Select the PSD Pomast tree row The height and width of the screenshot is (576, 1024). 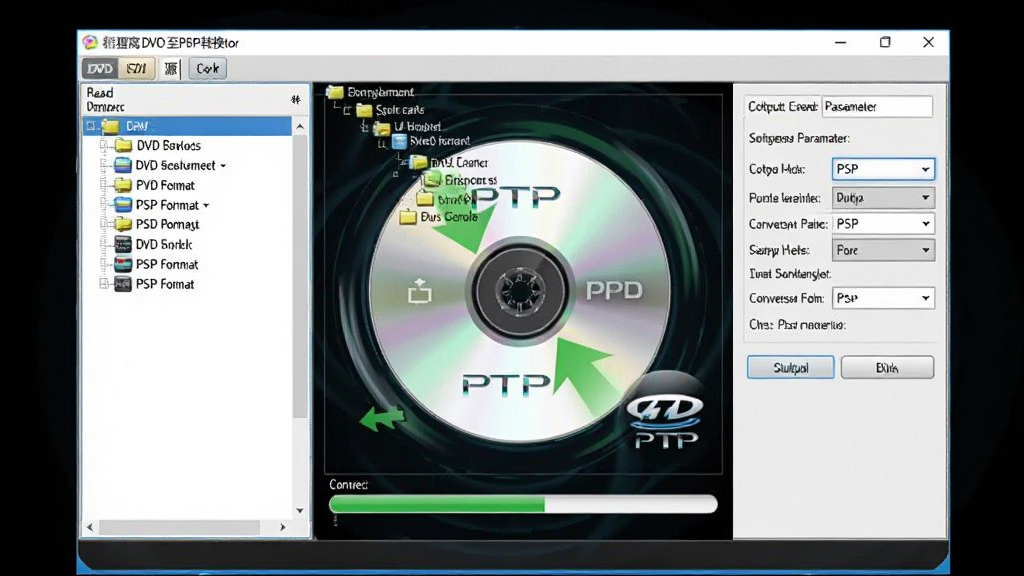[167, 225]
